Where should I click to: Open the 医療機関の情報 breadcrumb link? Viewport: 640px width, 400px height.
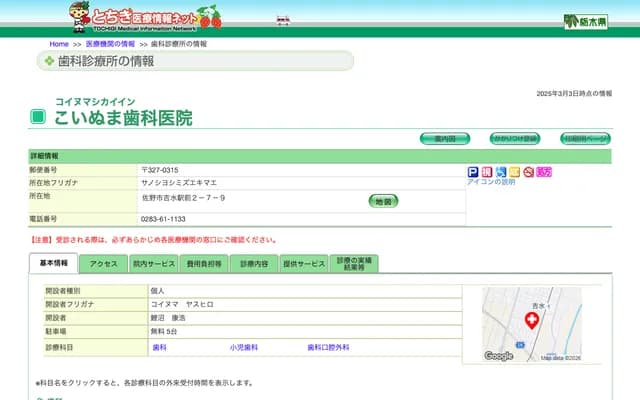(110, 44)
